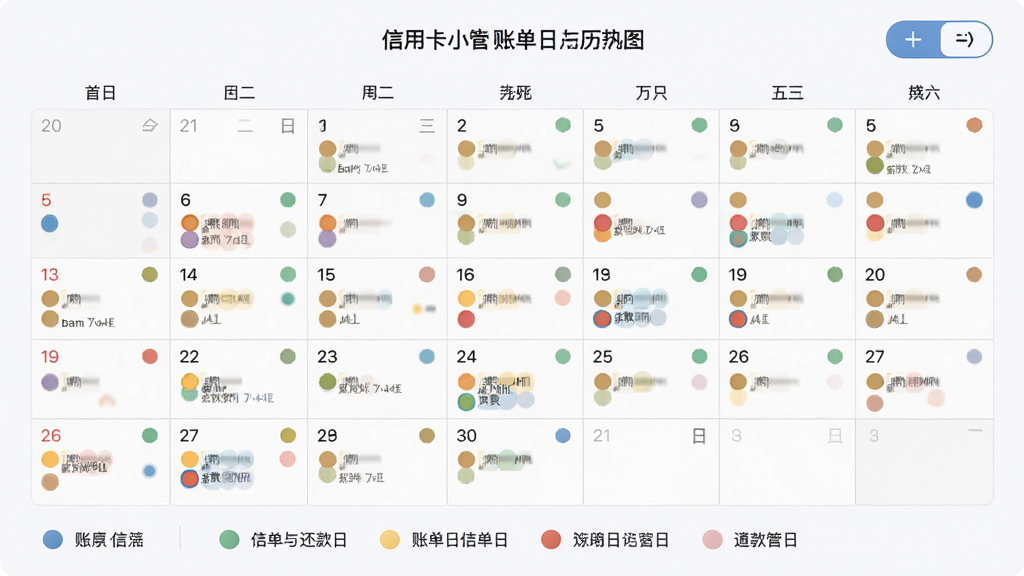Screen dimensions: 1024x576
Task: Select the date number 30
Action: 466,436
